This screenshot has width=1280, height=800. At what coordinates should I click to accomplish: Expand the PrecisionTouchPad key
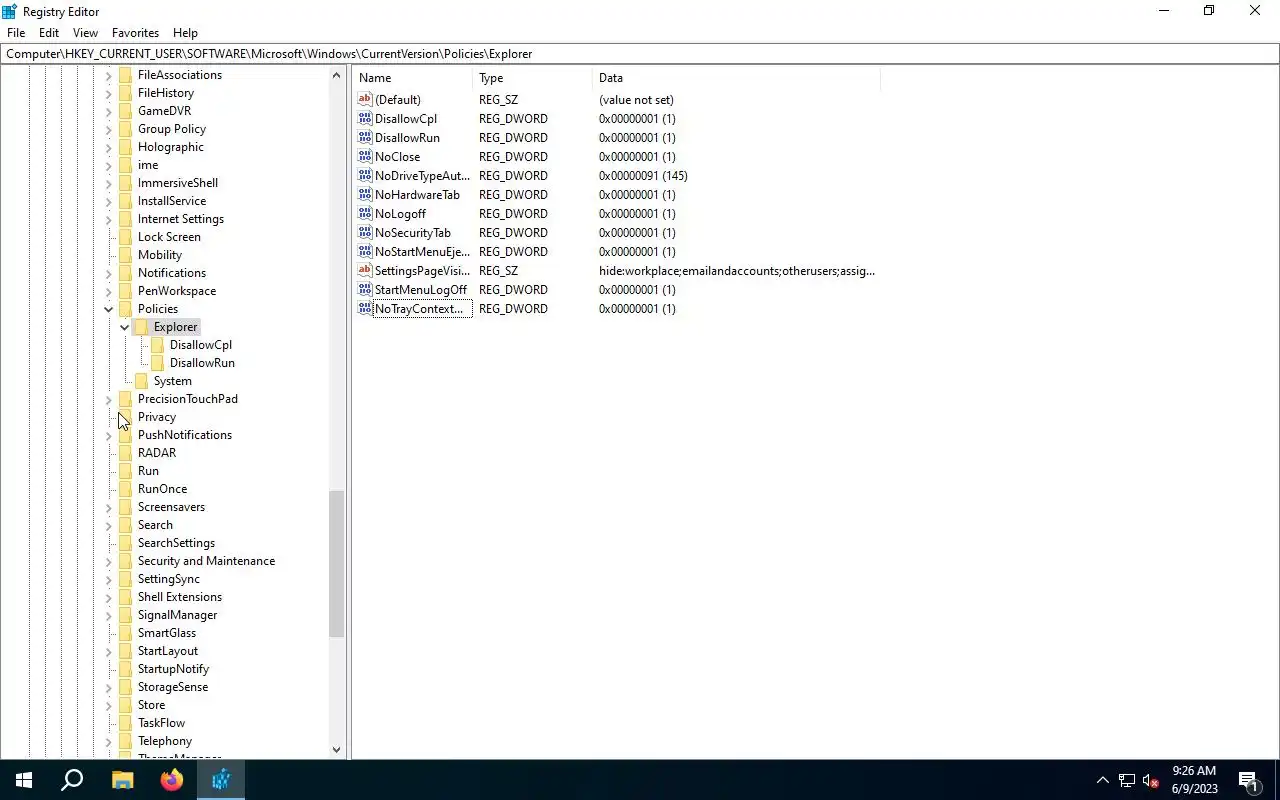108,399
